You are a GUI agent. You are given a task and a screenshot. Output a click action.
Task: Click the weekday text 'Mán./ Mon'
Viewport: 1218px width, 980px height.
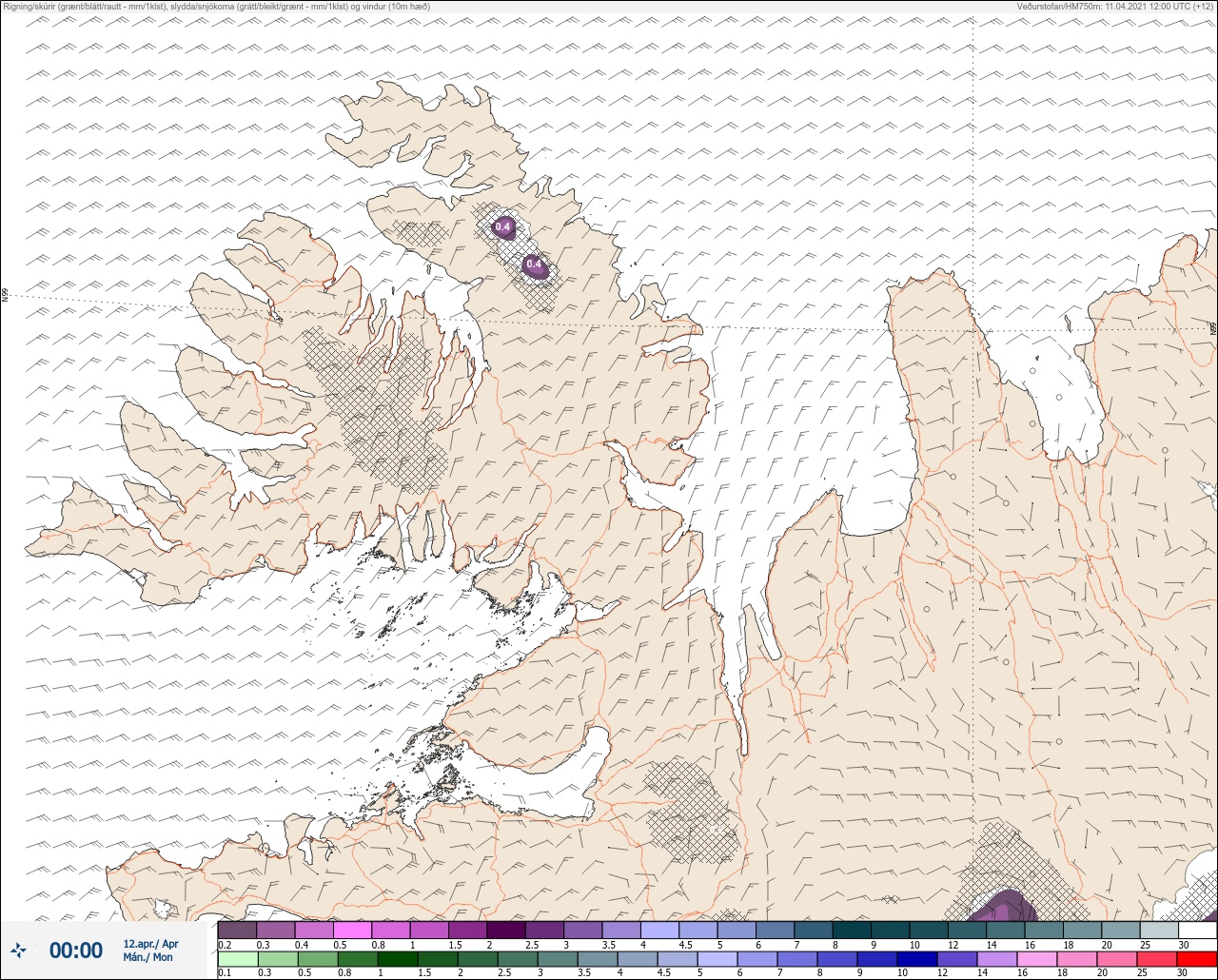(148, 957)
